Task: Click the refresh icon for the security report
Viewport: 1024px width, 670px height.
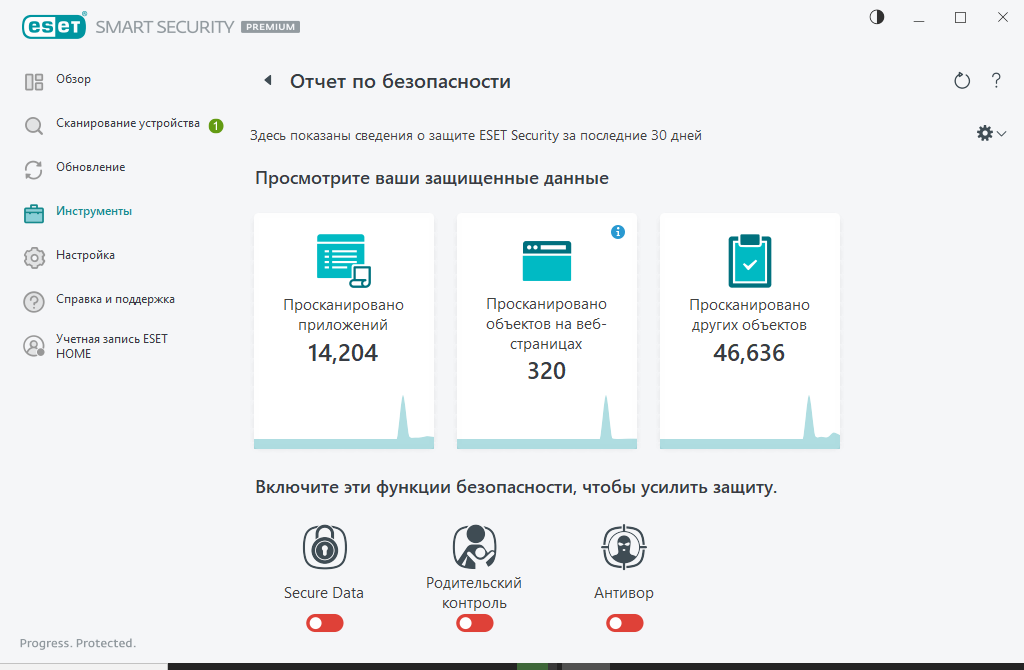Action: [x=962, y=81]
